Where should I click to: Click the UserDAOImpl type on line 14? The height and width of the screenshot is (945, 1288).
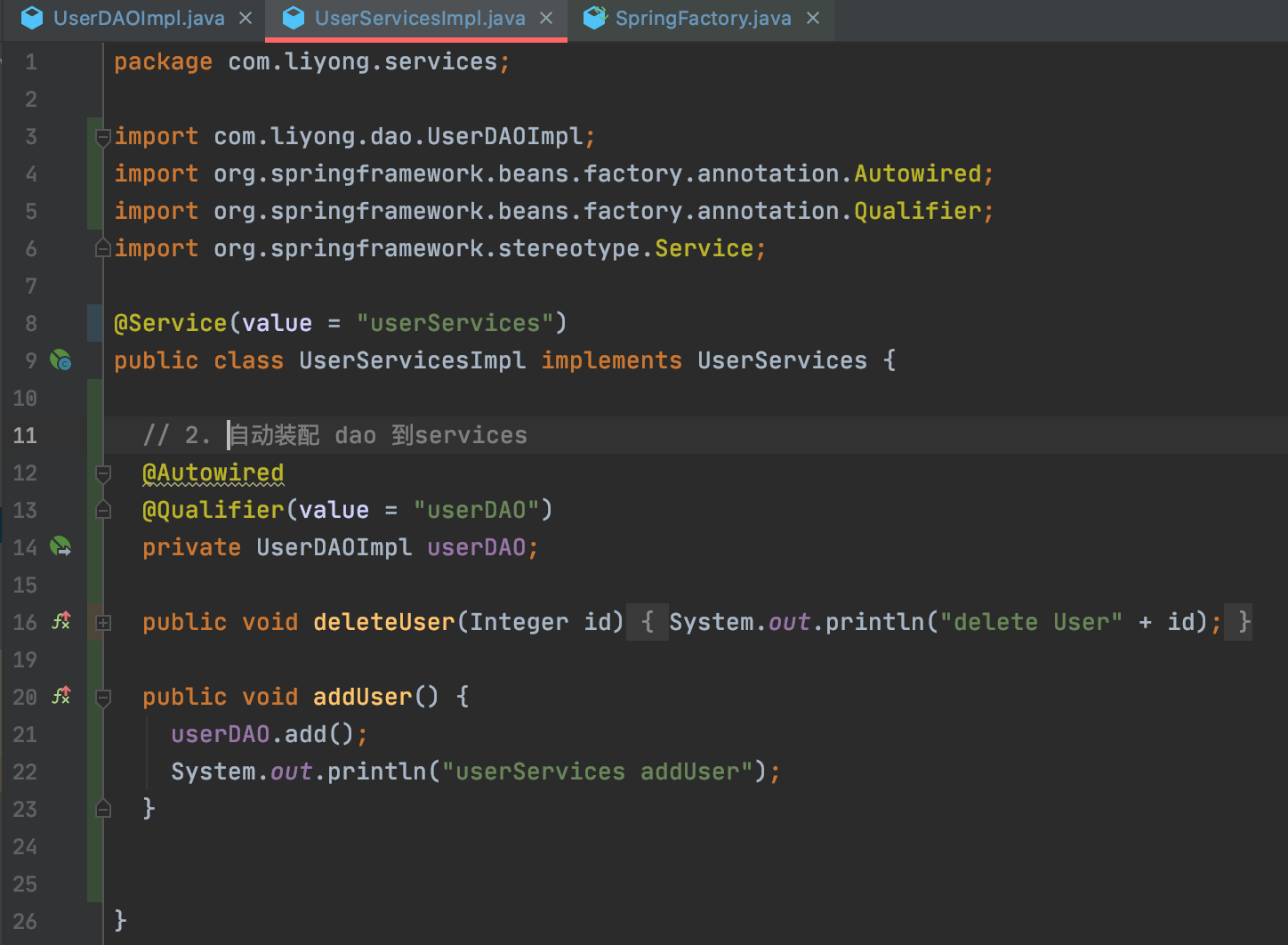click(334, 547)
